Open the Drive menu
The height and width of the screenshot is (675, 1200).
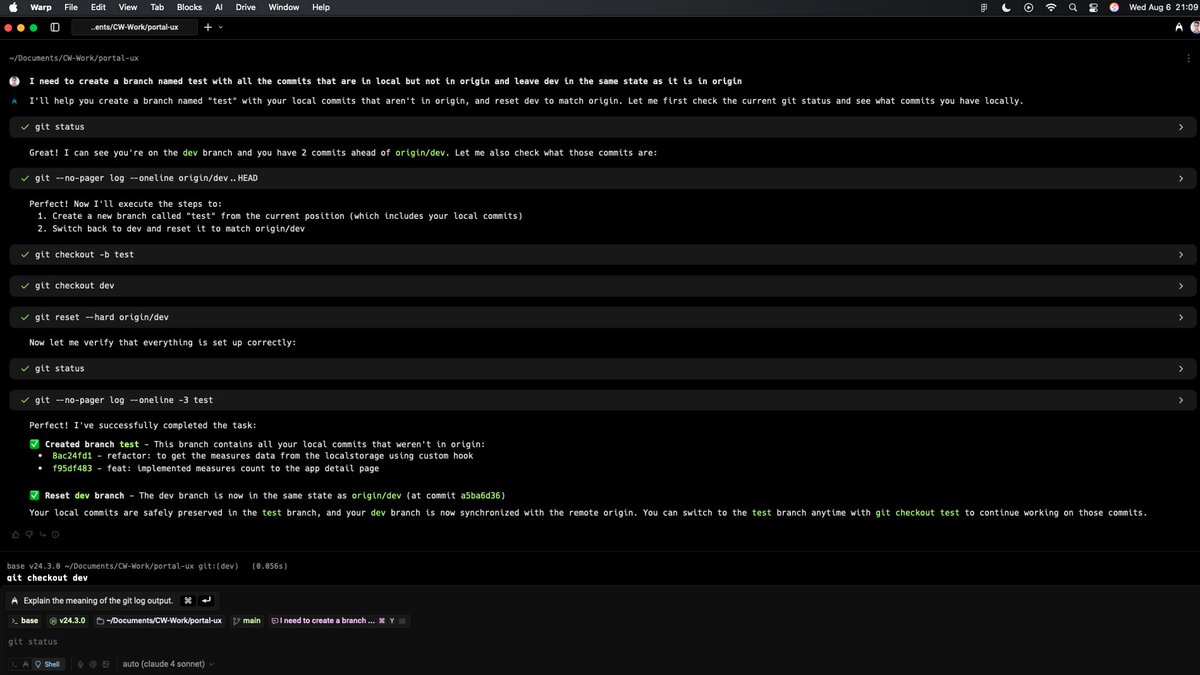246,7
